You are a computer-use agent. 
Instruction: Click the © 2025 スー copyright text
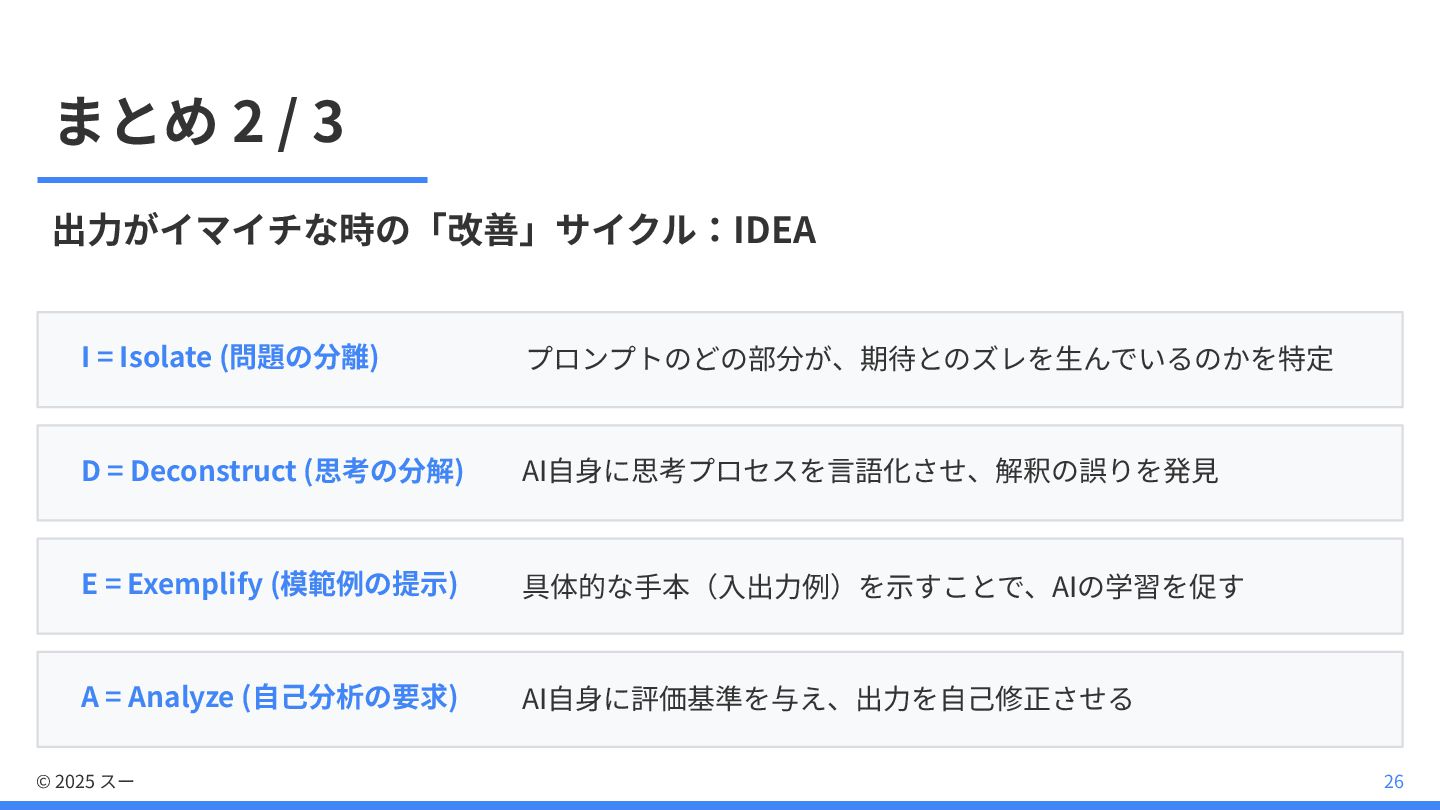pyautogui.click(x=85, y=782)
